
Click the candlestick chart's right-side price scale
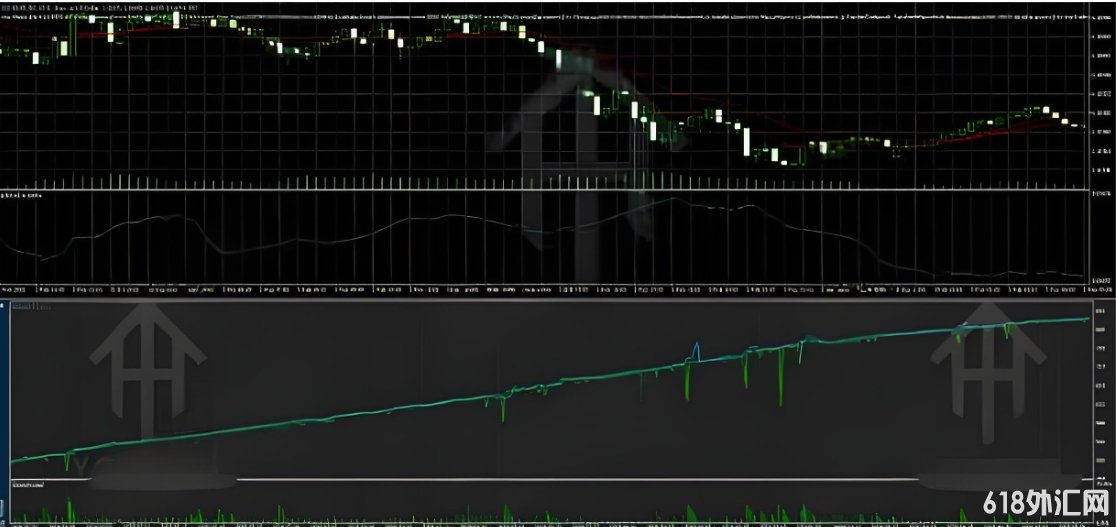[x=1102, y=96]
